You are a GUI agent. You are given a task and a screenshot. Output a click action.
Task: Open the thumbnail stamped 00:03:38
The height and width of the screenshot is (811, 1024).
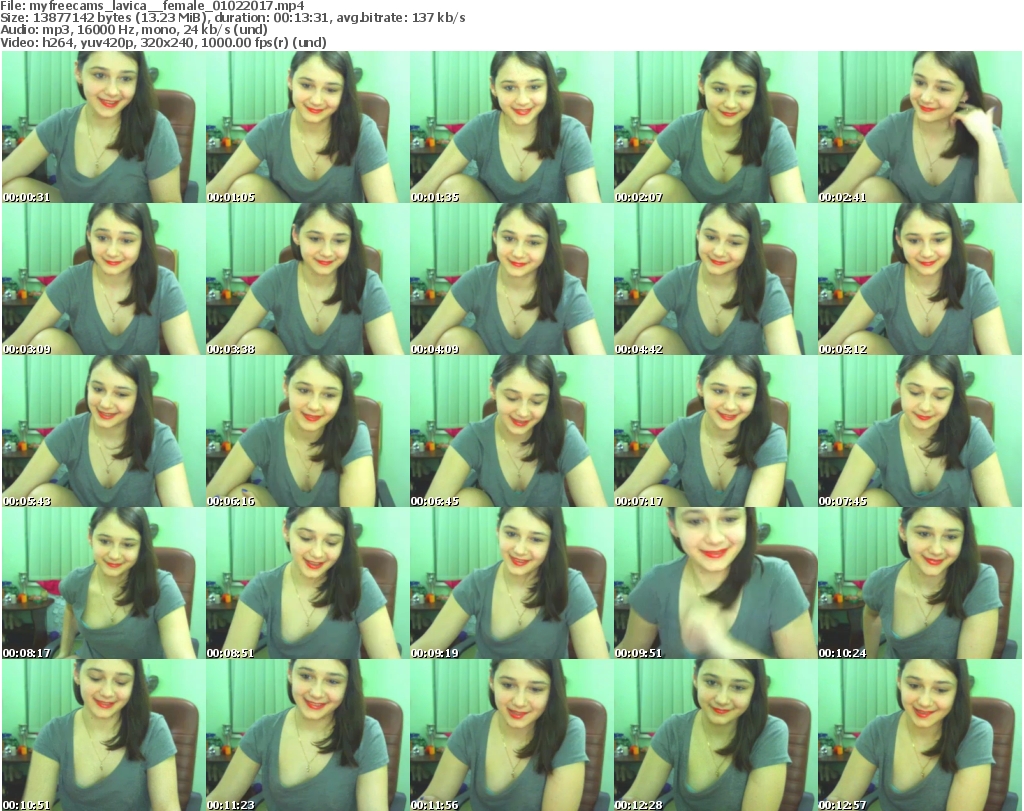point(308,279)
